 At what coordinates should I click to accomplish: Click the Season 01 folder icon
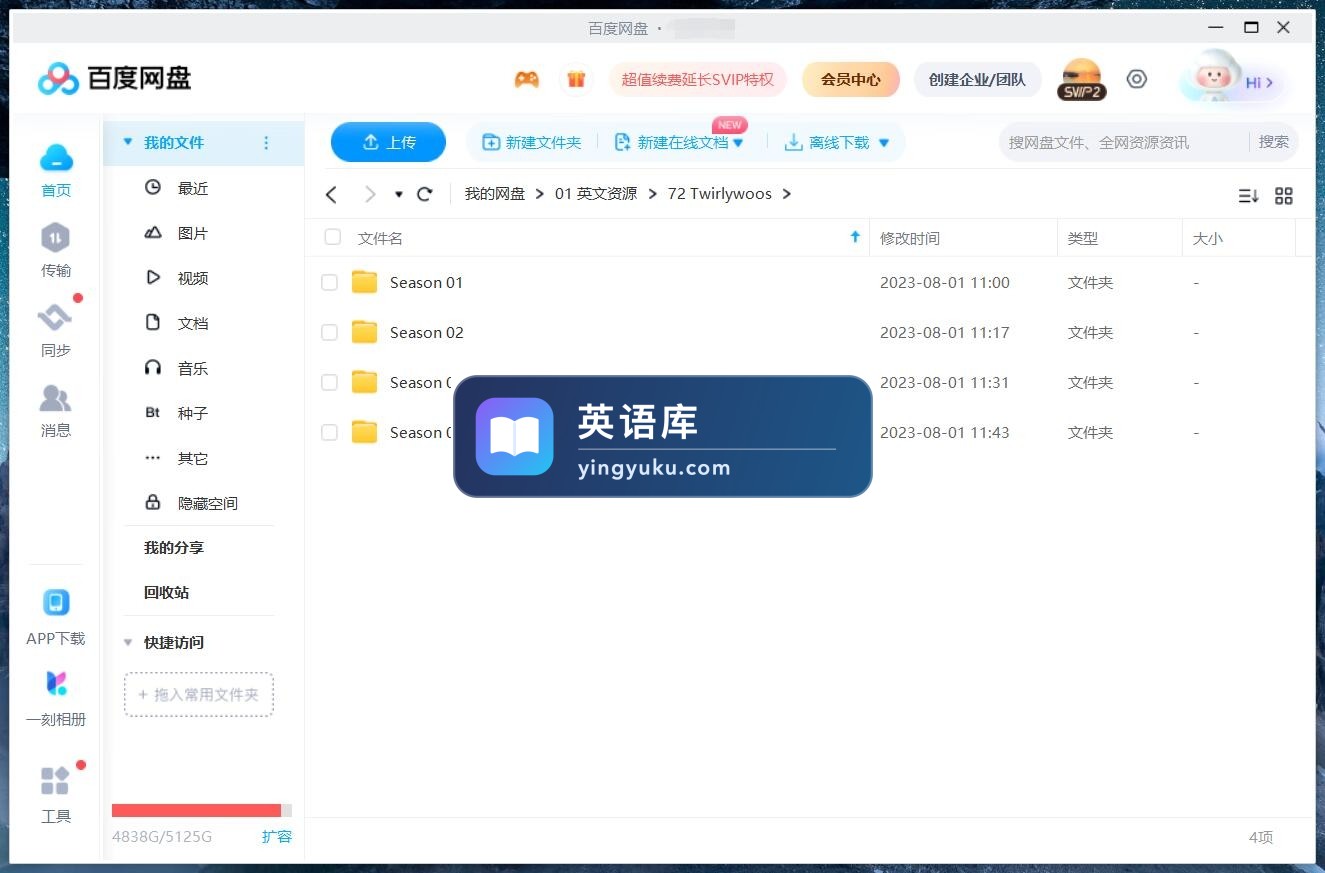point(365,282)
